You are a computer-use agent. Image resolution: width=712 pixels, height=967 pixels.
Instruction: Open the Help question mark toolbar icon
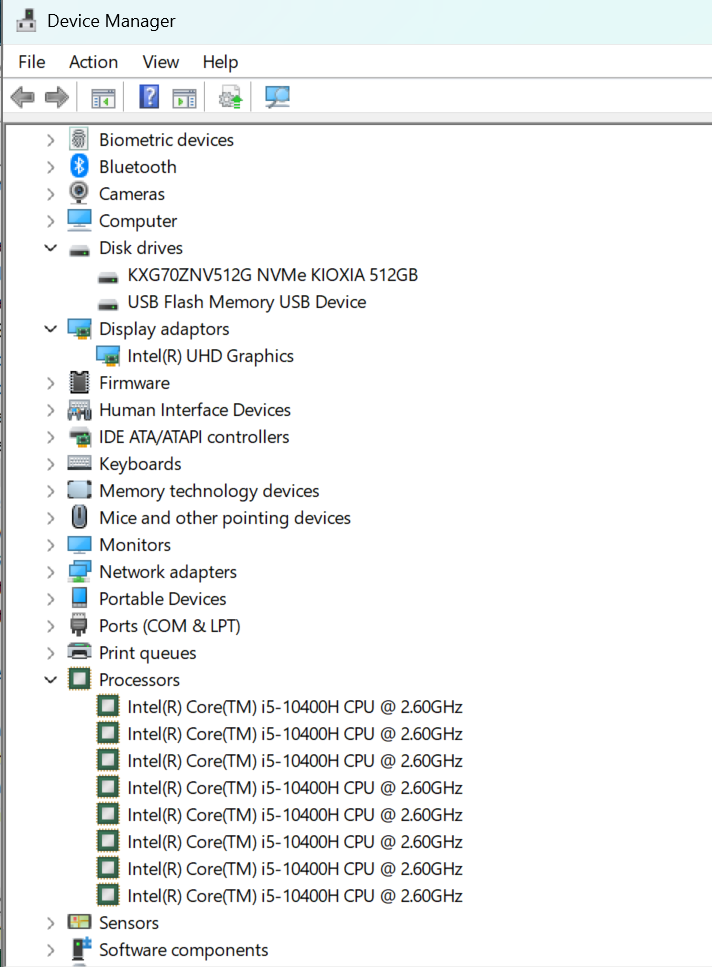(149, 97)
